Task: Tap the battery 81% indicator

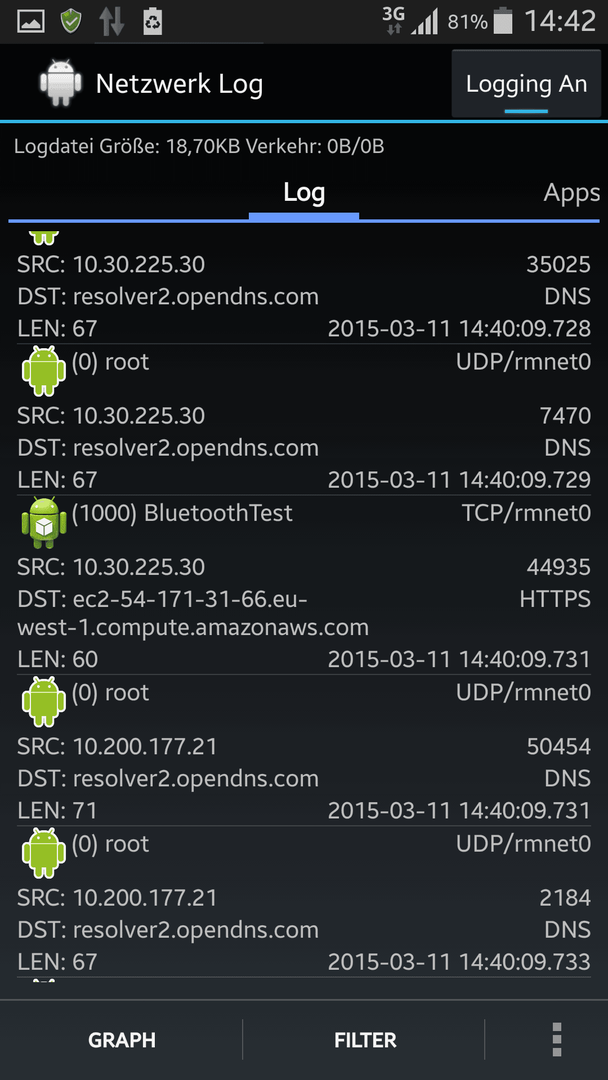Action: (480, 22)
